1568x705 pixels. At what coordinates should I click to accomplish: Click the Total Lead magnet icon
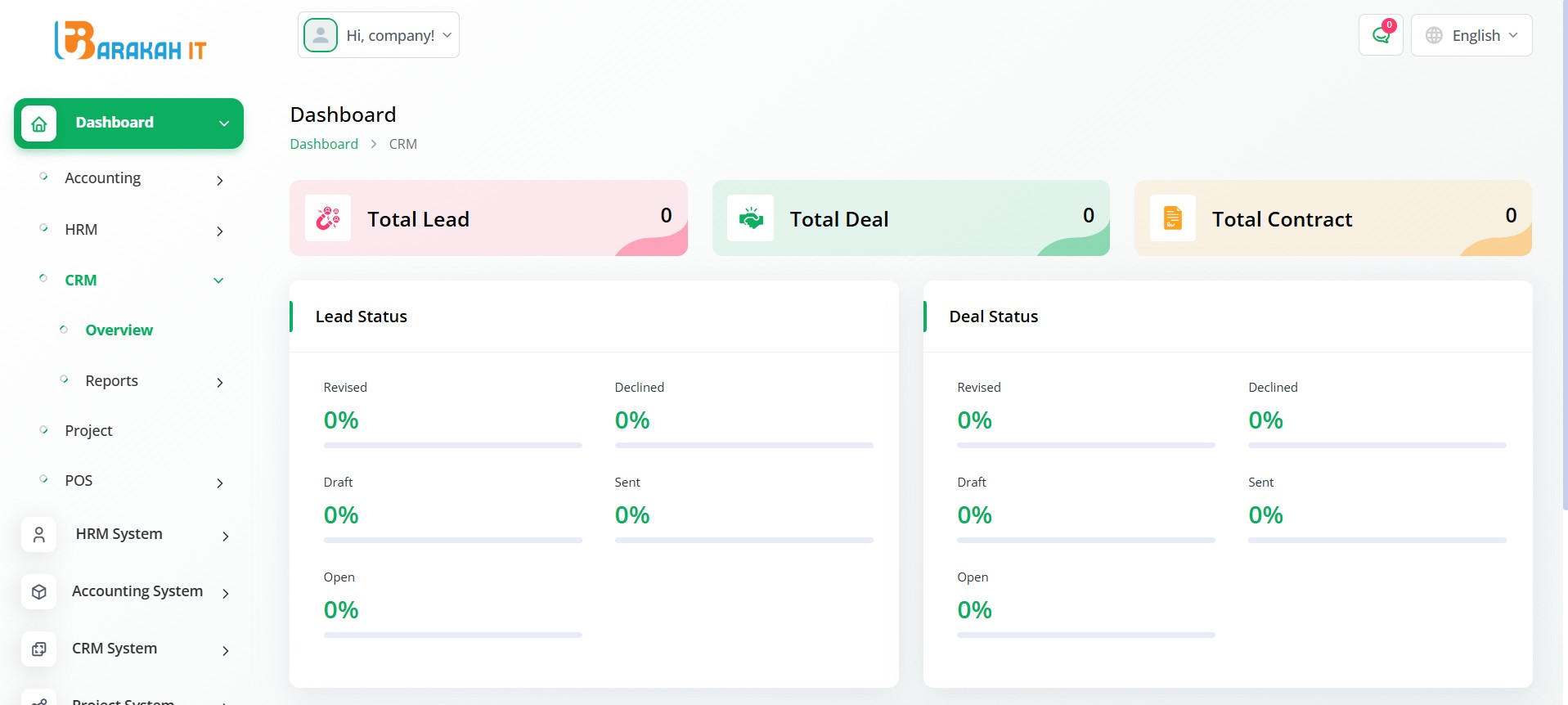328,218
